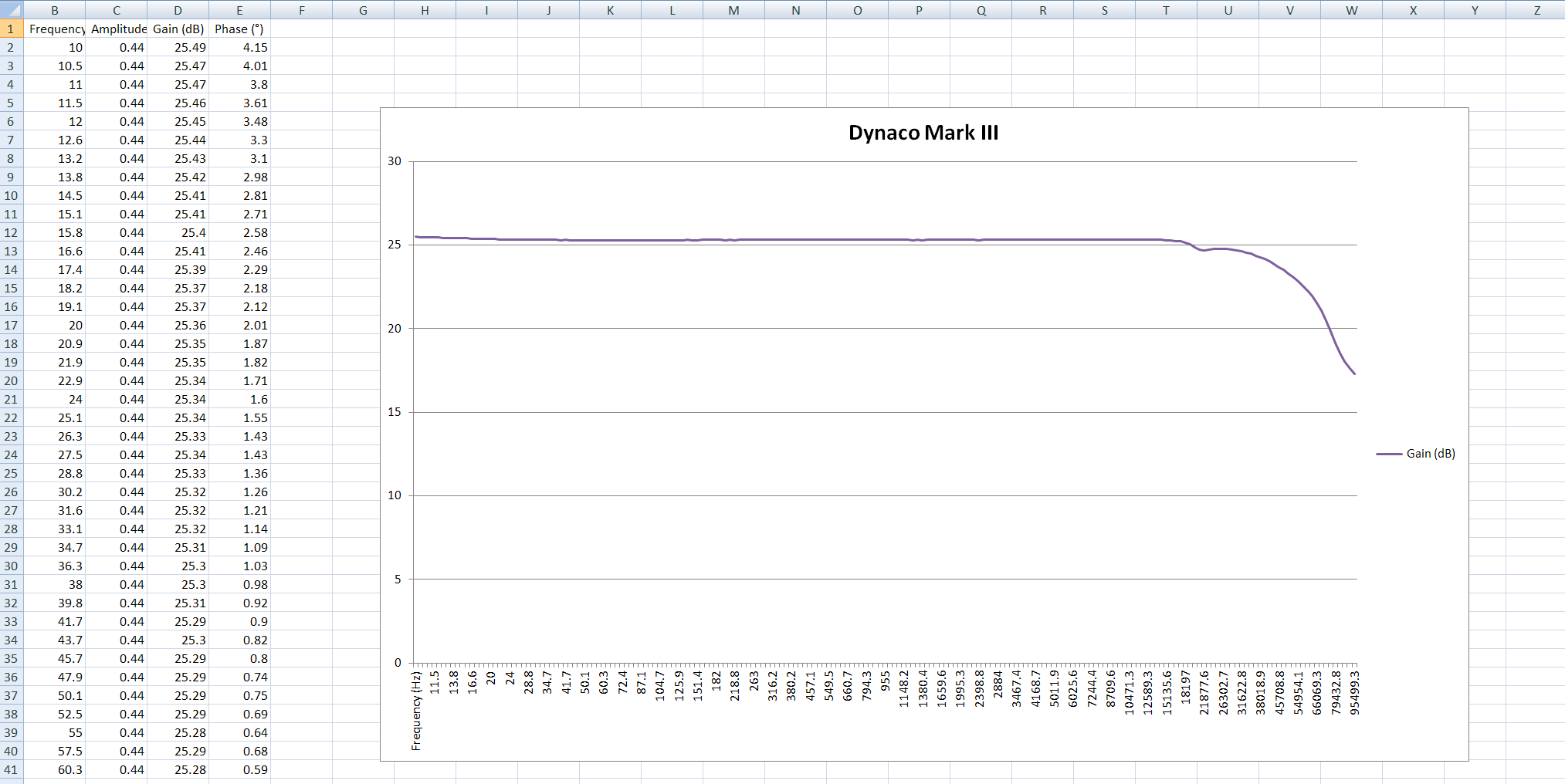1565x784 pixels.
Task: Click frequency cell 52.5
Action: coord(55,714)
